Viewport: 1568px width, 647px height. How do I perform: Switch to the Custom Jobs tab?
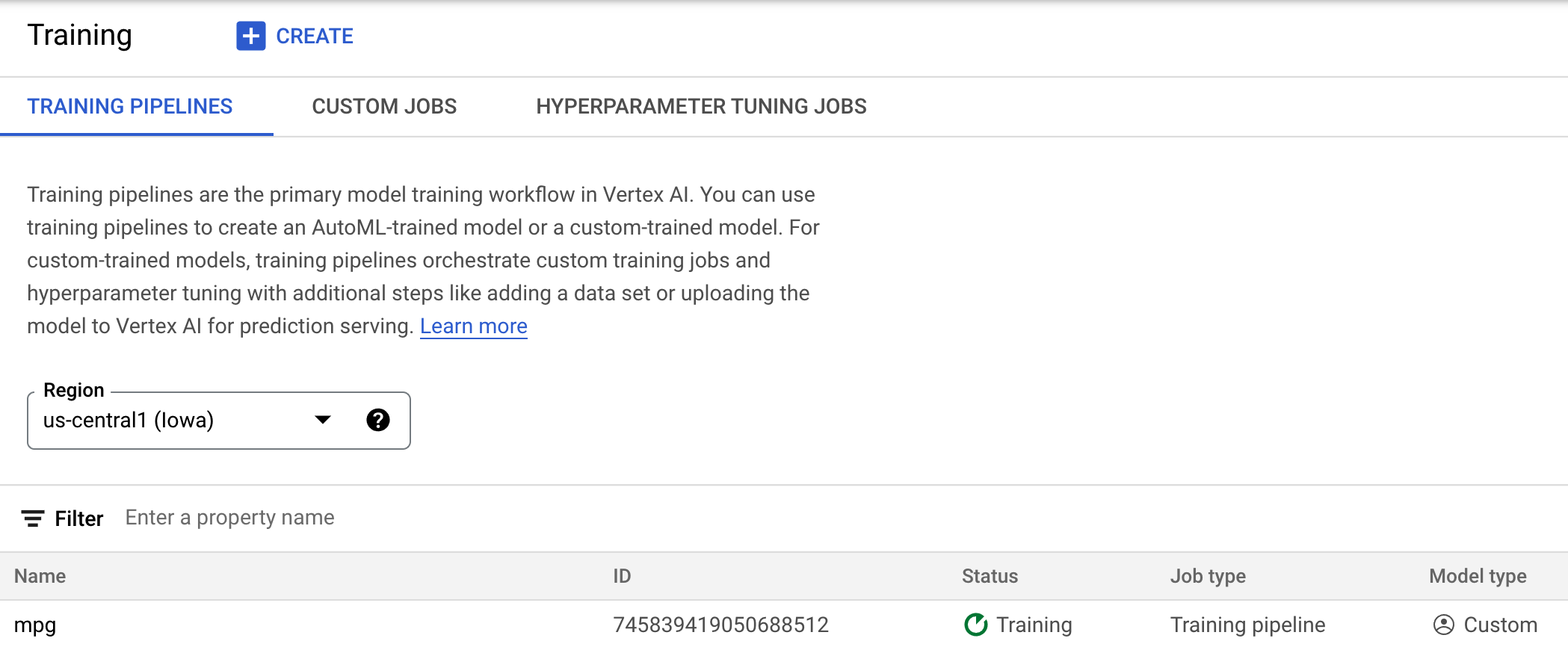point(384,107)
